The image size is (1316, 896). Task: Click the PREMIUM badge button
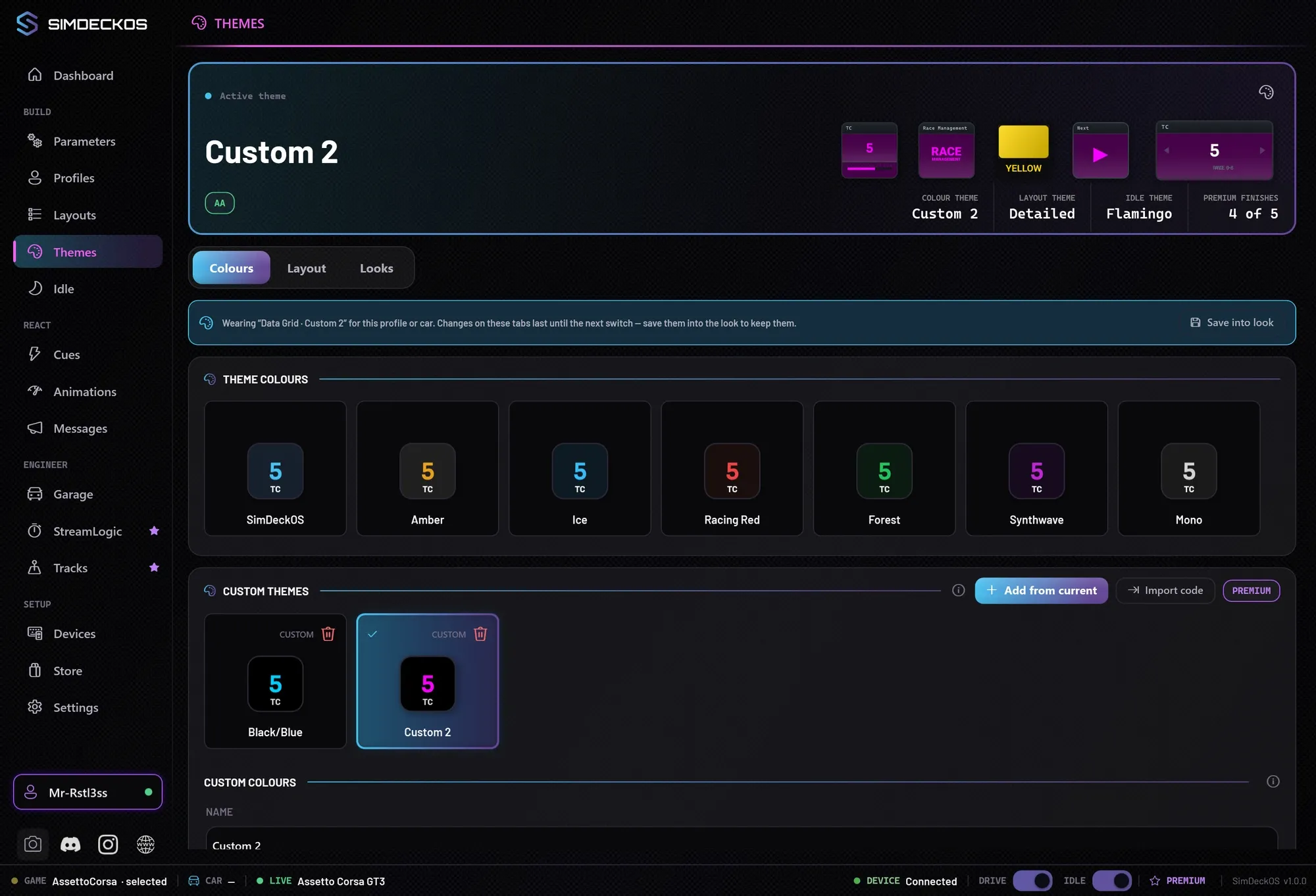[x=1251, y=590]
